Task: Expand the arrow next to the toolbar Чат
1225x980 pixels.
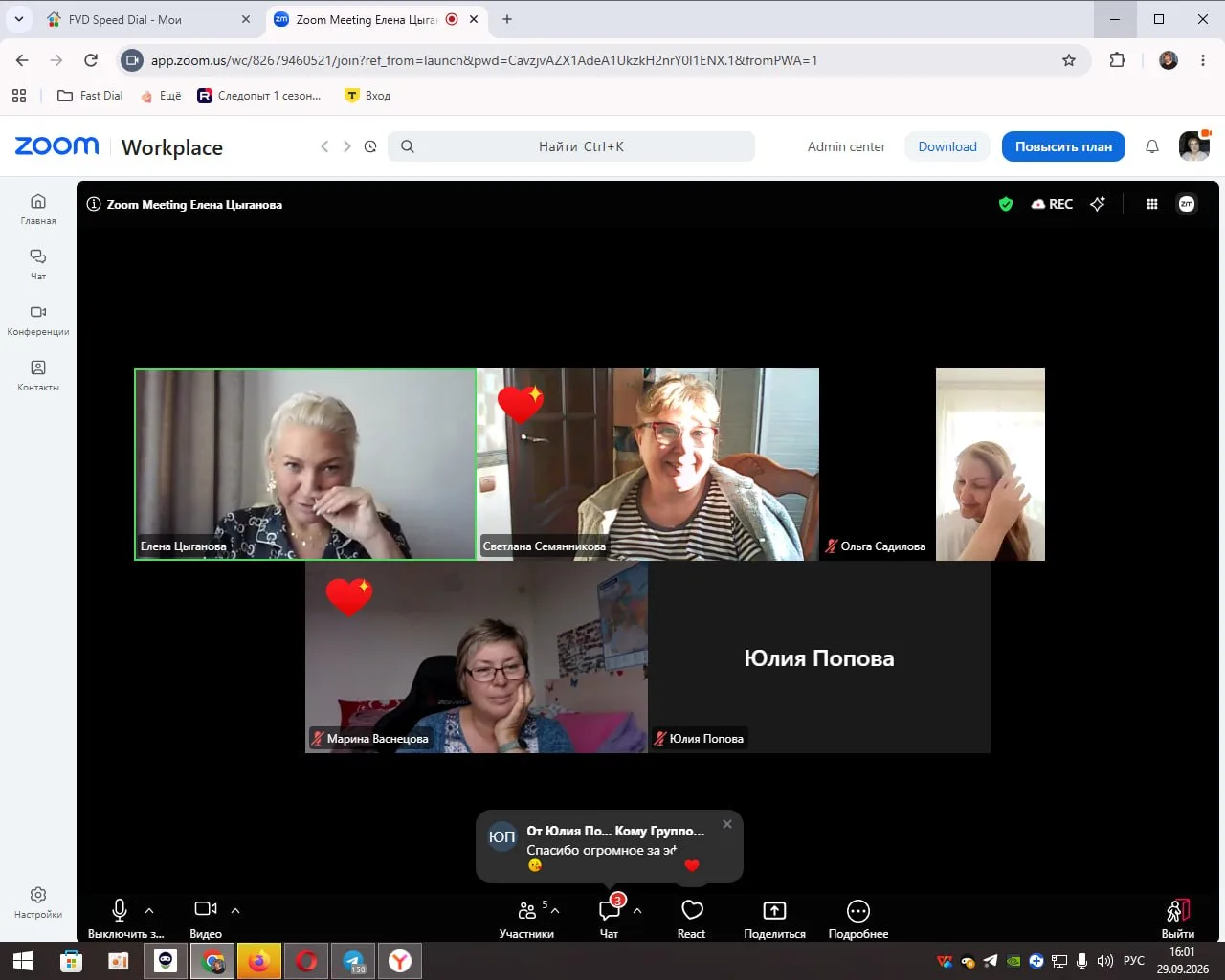Action: tap(637, 910)
